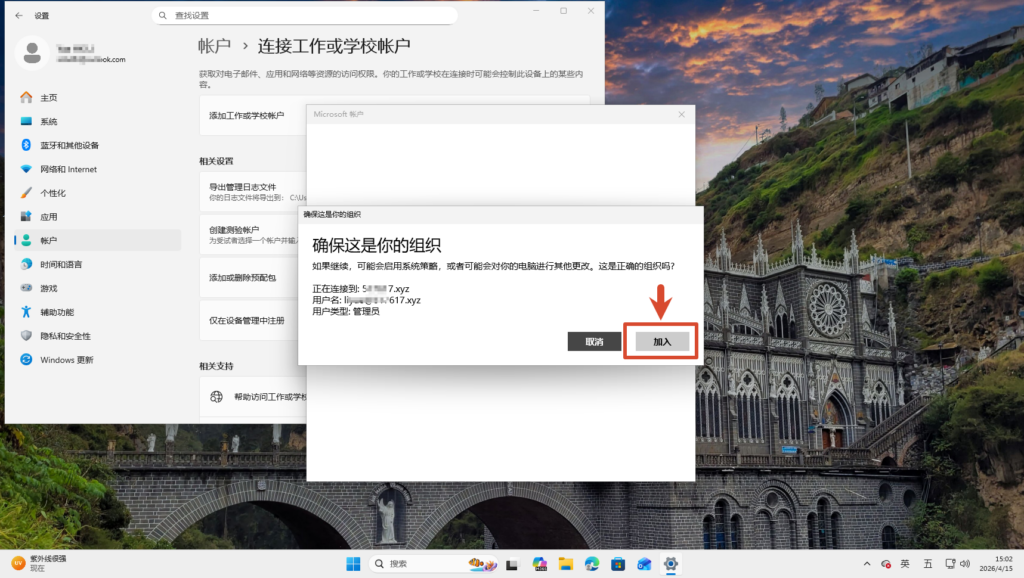Click the 加入 (Join) button
The width and height of the screenshot is (1024, 578).
[662, 342]
